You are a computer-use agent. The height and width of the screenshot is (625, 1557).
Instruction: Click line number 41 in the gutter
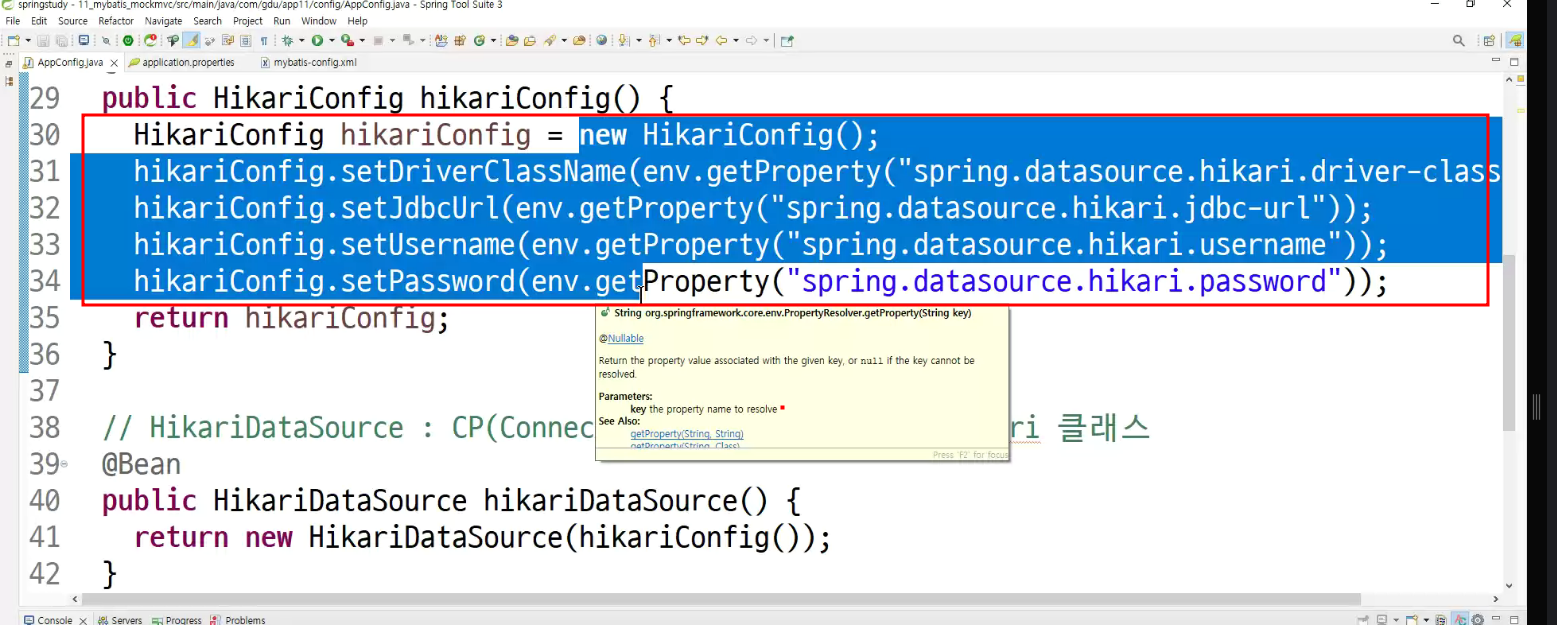click(x=44, y=537)
